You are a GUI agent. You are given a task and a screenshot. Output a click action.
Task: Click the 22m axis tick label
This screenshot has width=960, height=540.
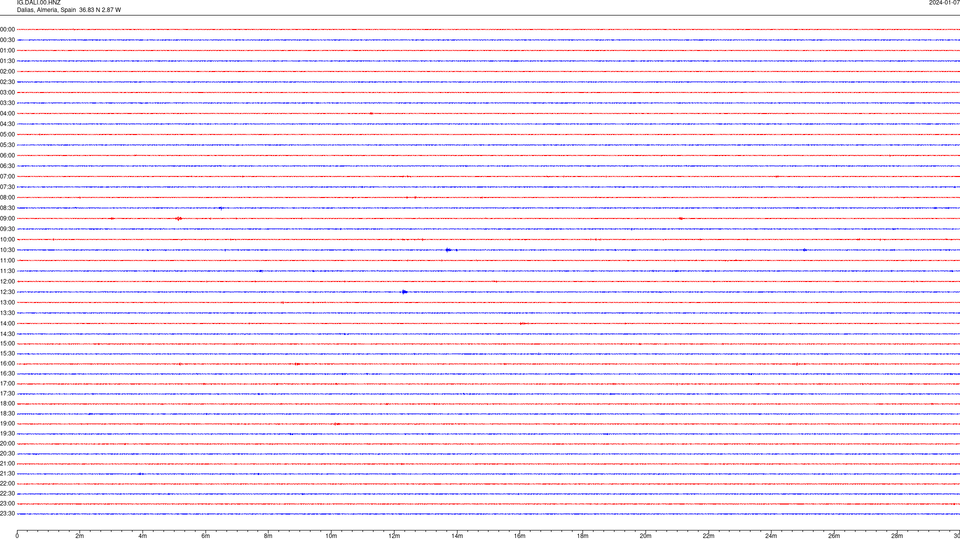click(x=708, y=536)
